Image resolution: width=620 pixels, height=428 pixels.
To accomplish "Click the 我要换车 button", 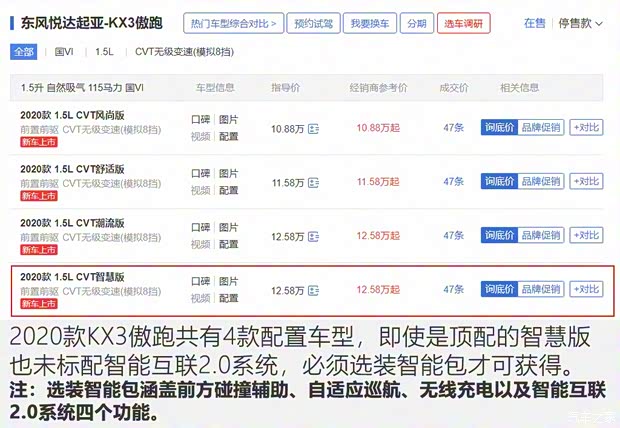I will (370, 23).
